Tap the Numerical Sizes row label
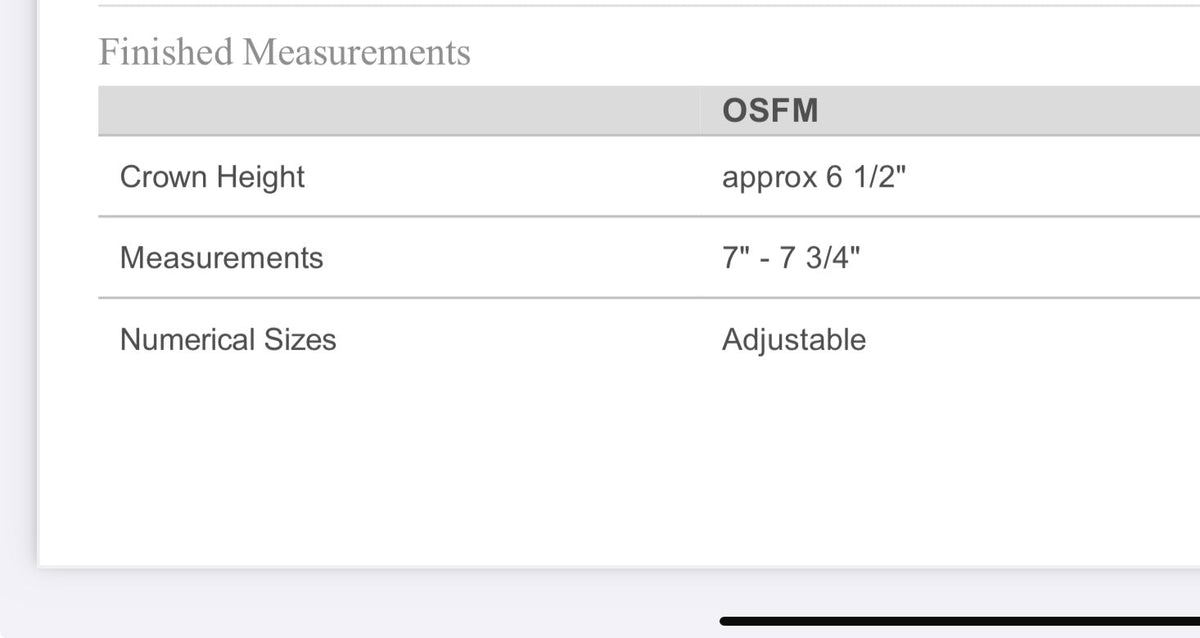Viewport: 1200px width, 638px height. point(228,340)
